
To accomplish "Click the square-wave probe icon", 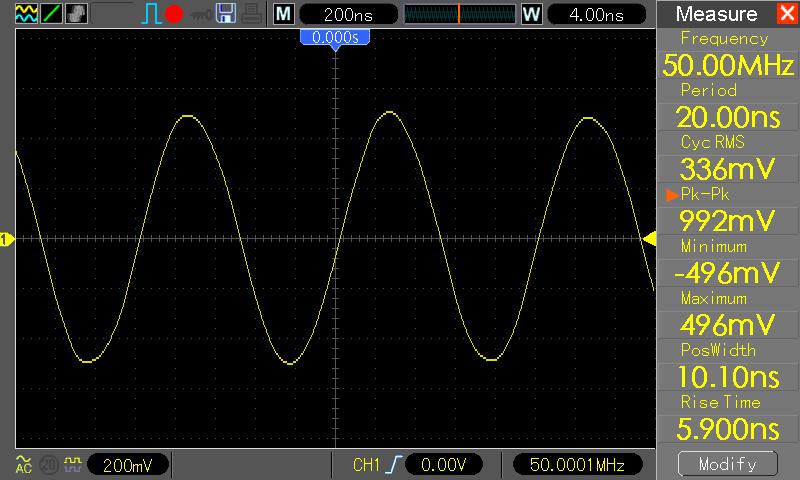I will (x=73, y=464).
